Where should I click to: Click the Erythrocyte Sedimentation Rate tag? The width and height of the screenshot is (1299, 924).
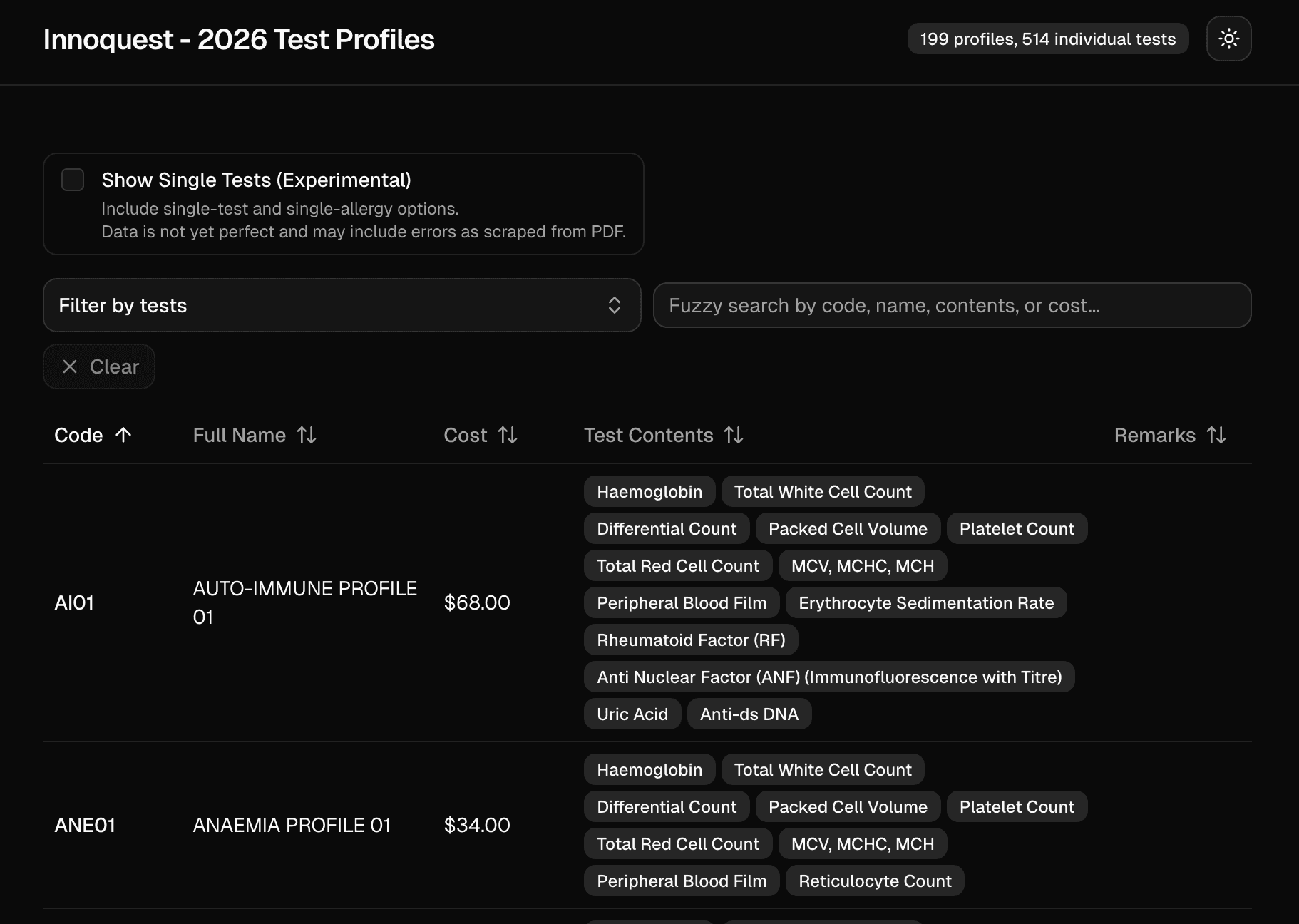[925, 603]
